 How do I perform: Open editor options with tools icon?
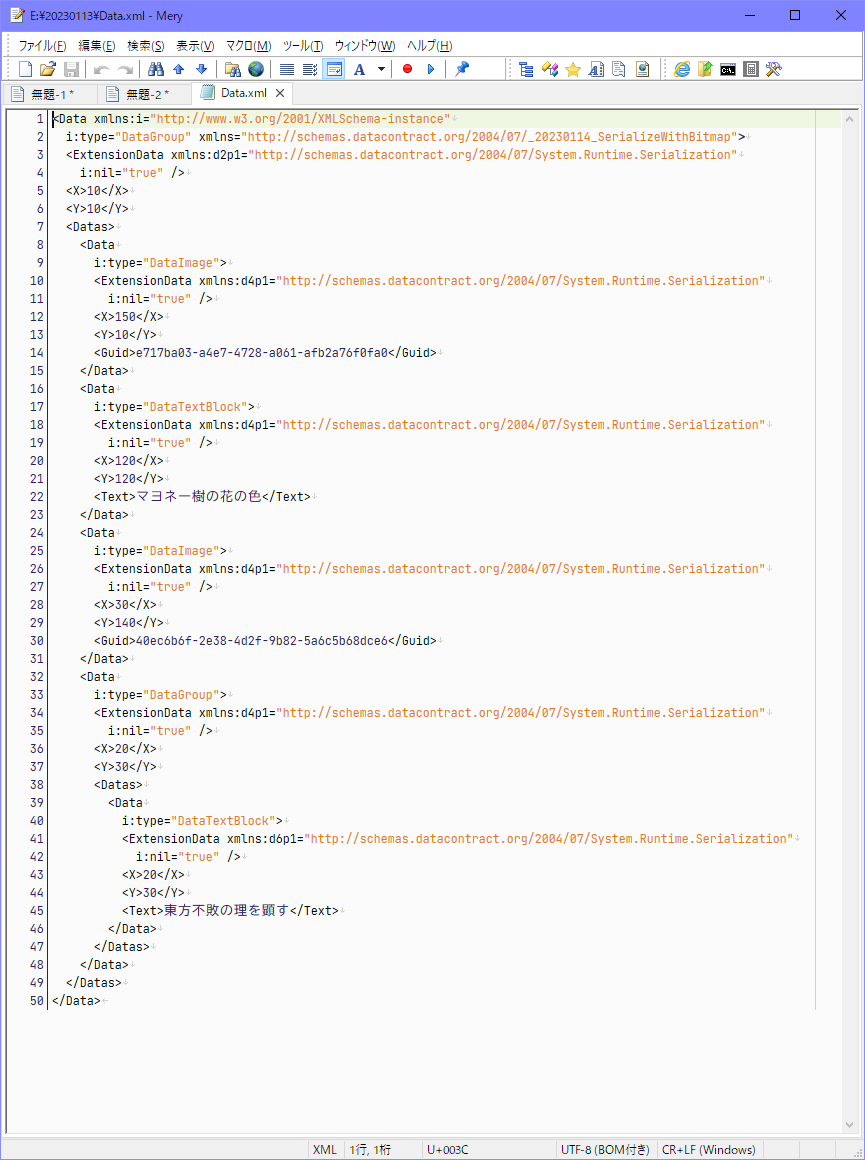(773, 68)
